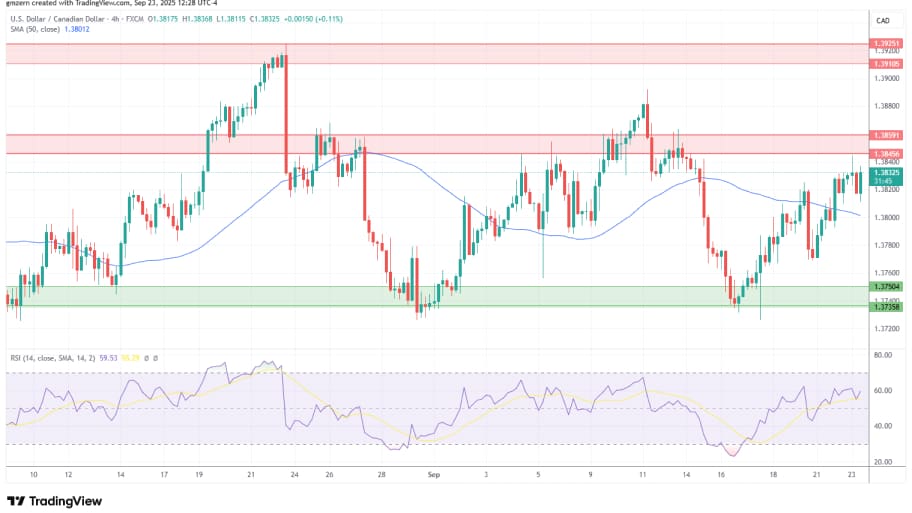The image size is (912, 513).
Task: Click the 1.39105 red price label
Action: click(884, 63)
